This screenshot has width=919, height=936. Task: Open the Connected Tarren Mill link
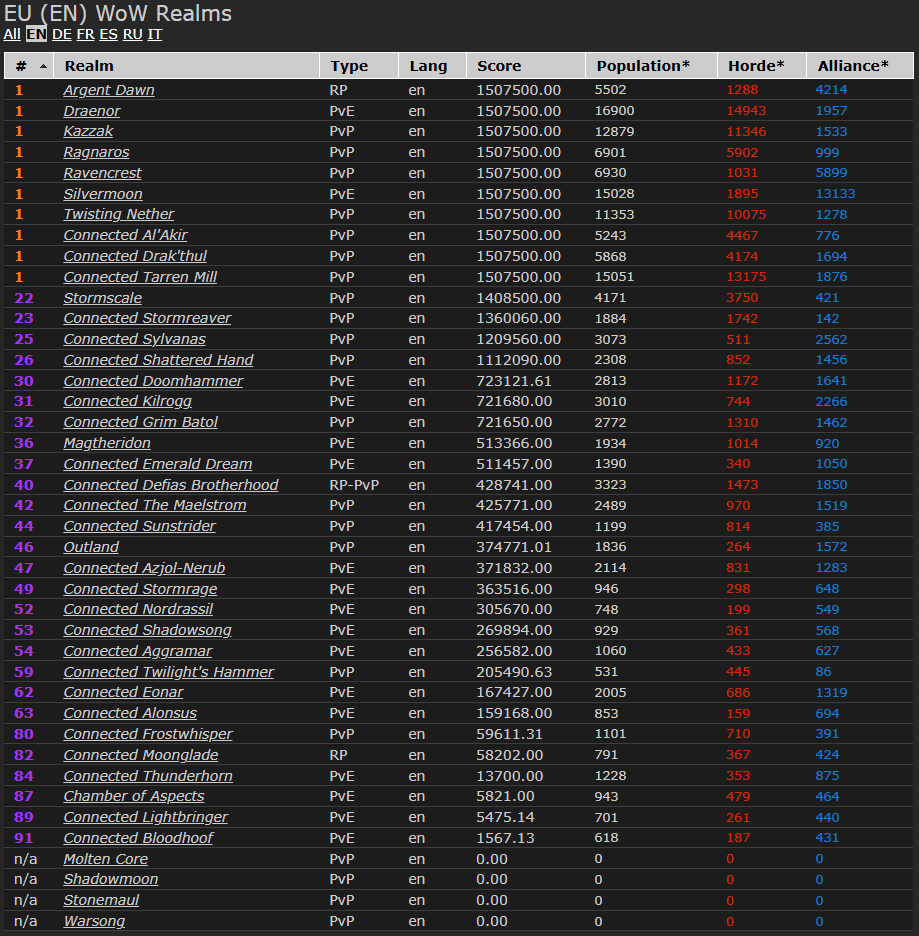pos(140,277)
